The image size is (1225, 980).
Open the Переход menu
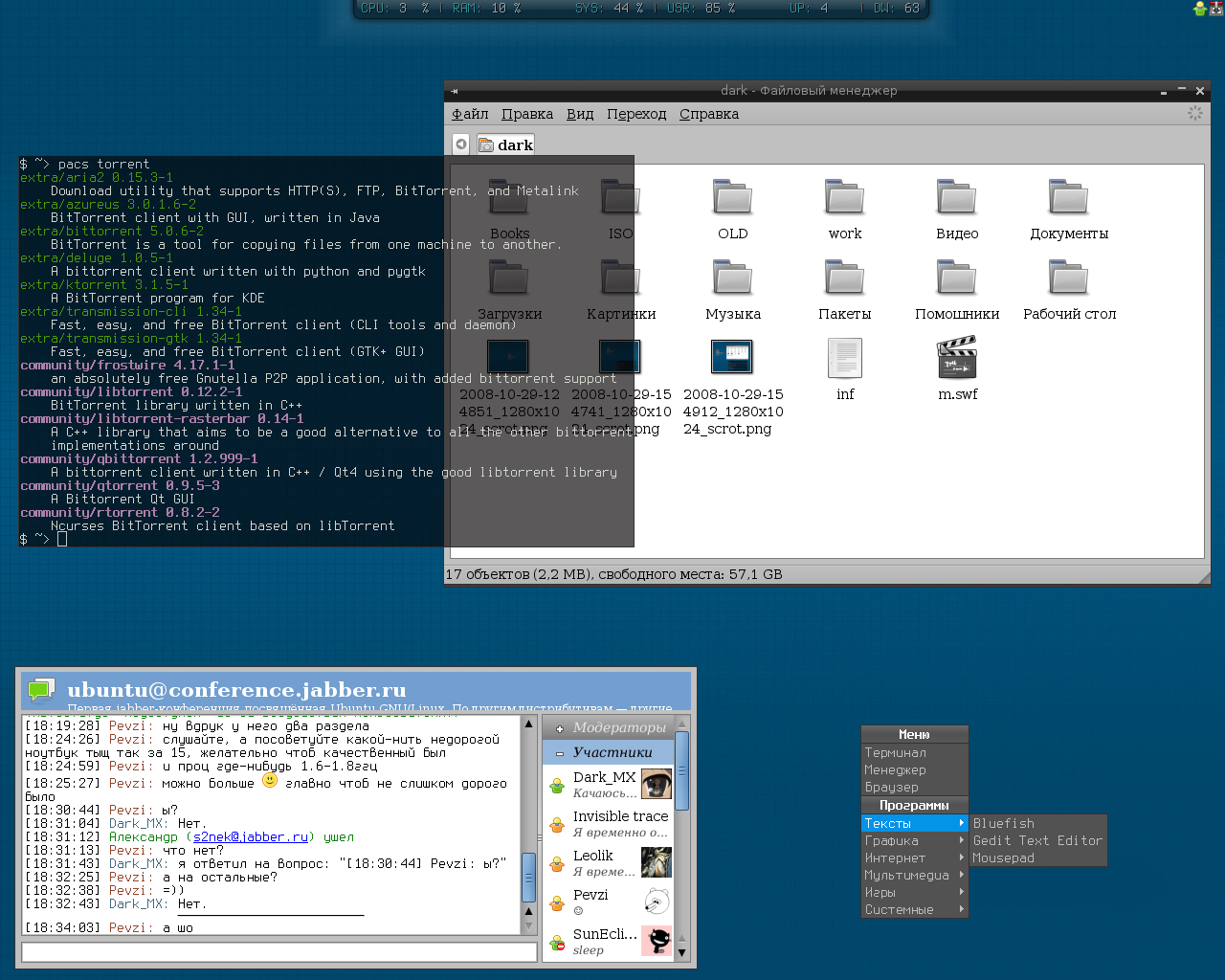pos(636,114)
